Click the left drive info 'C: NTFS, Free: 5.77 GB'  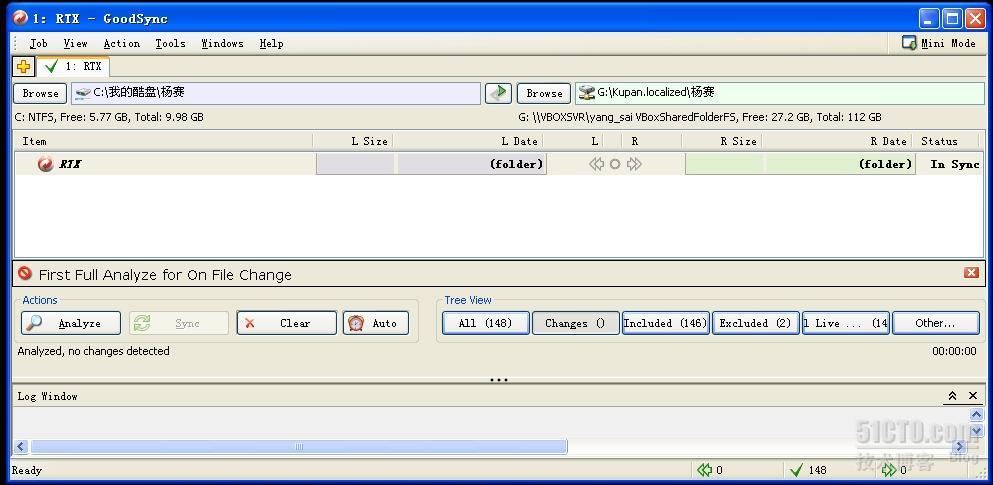pyautogui.click(x=109, y=117)
